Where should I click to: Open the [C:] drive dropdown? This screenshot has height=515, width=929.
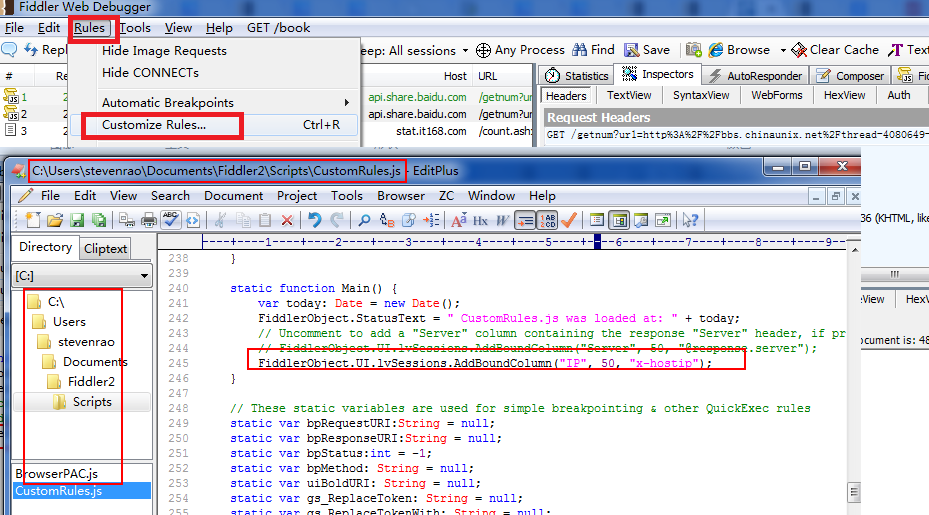(x=144, y=276)
